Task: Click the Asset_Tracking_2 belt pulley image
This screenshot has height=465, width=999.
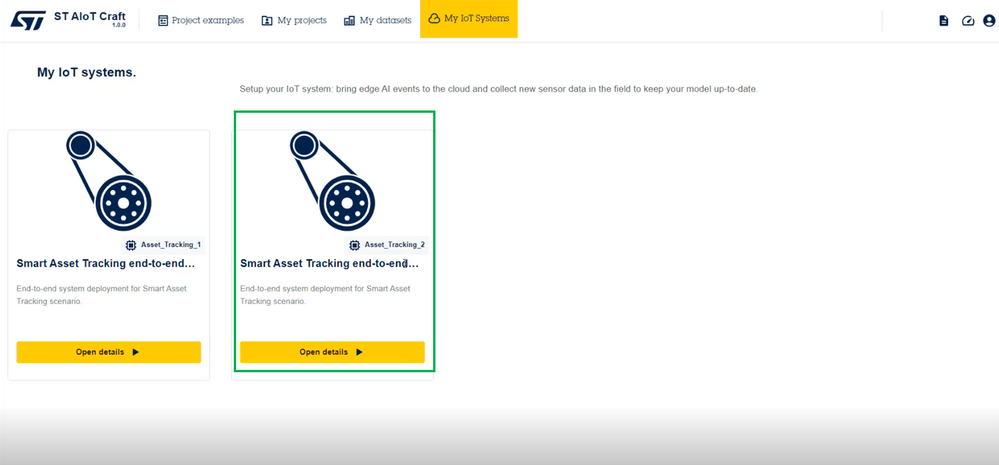Action: pyautogui.click(x=332, y=180)
